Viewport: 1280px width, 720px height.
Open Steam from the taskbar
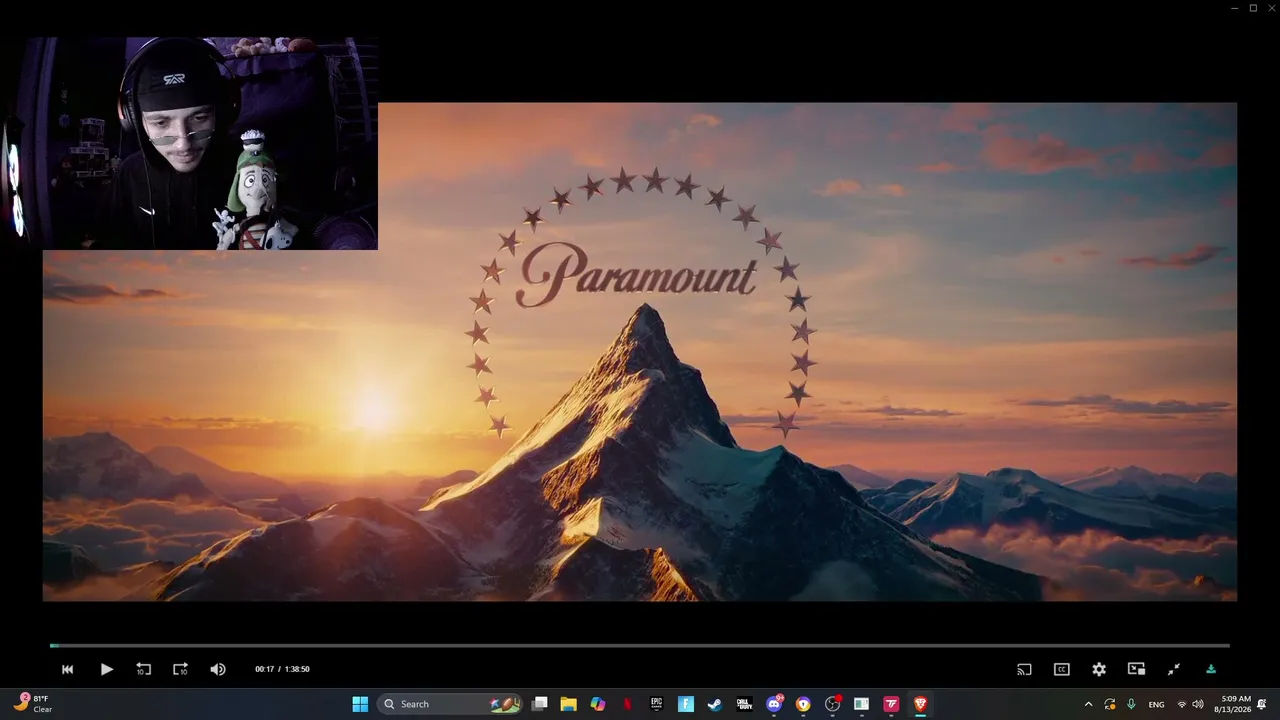[x=715, y=704]
